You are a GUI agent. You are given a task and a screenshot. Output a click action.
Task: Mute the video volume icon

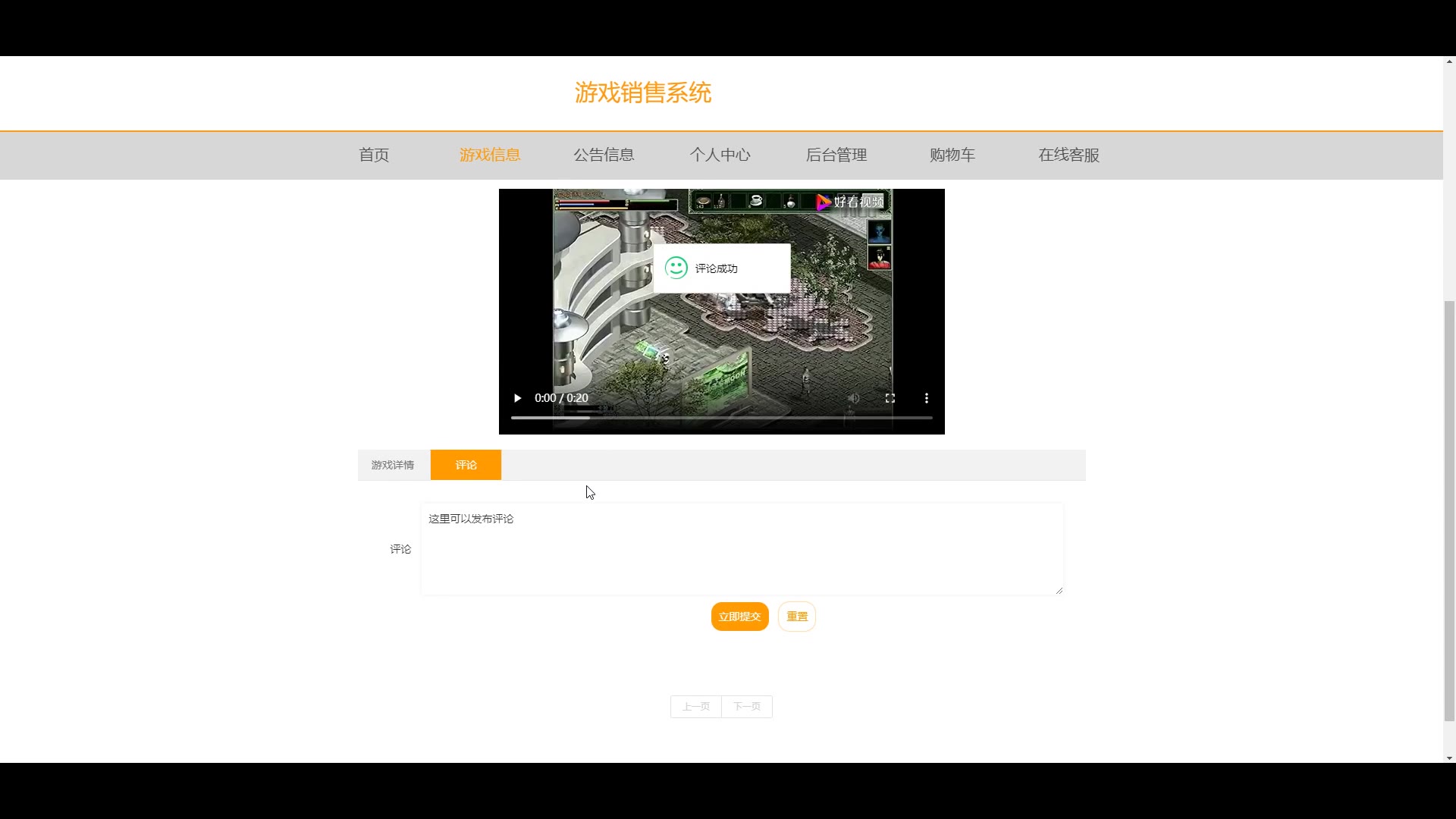(x=854, y=398)
